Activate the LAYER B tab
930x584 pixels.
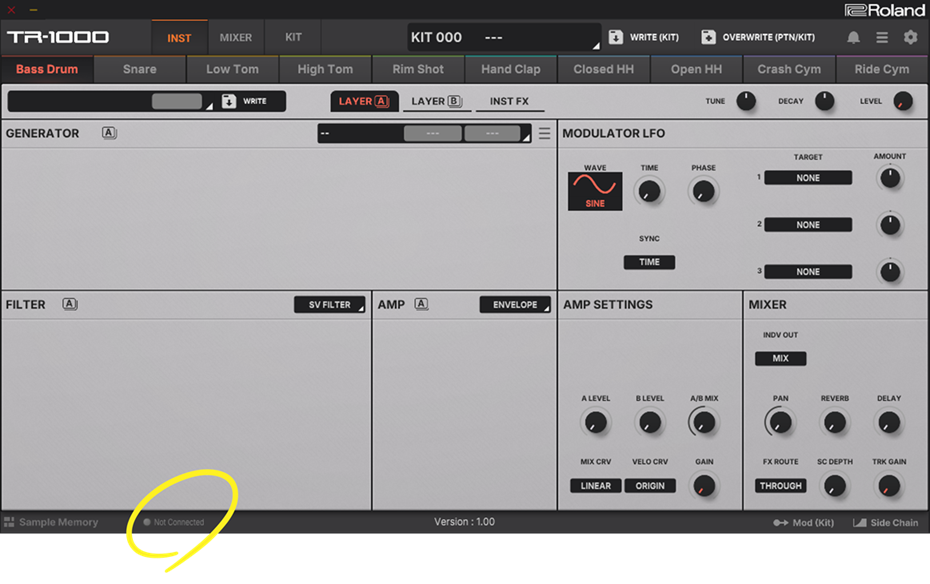coord(437,101)
